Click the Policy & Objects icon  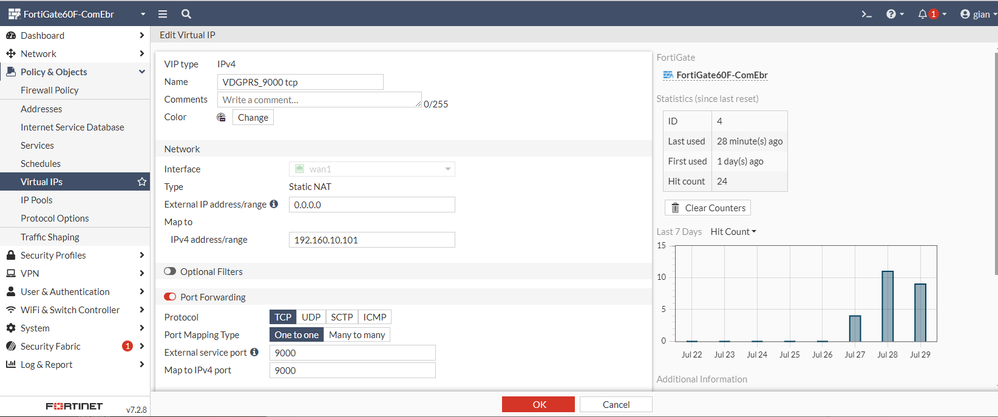(10, 72)
